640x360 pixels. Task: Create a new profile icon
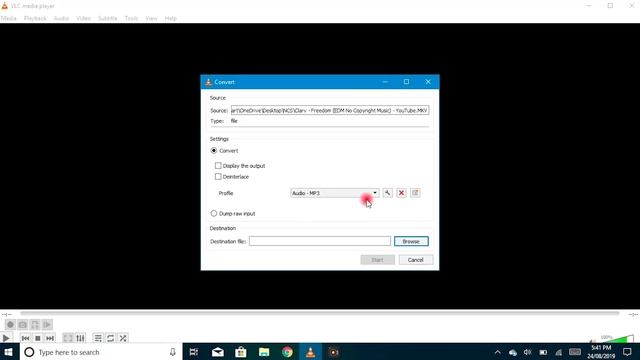[415, 193]
